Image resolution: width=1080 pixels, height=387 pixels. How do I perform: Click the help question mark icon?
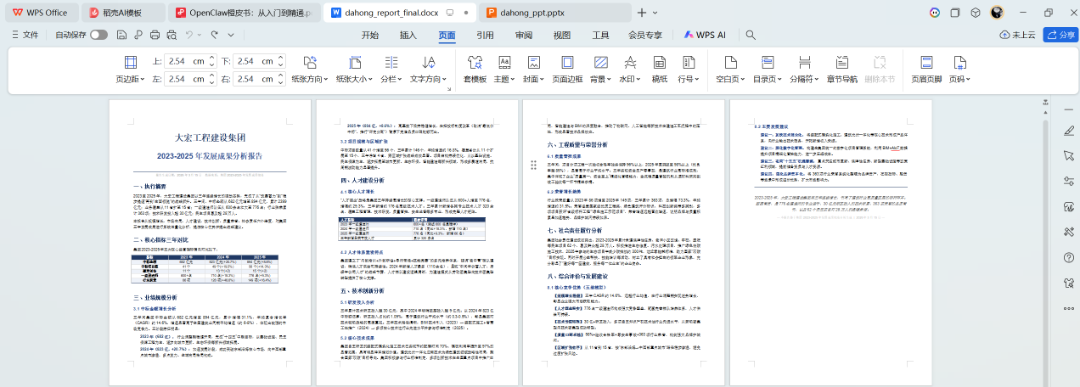(1069, 257)
